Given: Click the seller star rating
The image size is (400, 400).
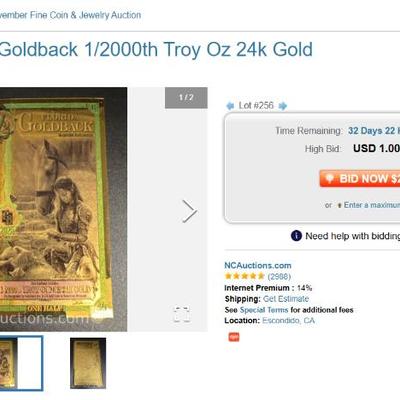Looking at the screenshot, I should pos(244,276).
